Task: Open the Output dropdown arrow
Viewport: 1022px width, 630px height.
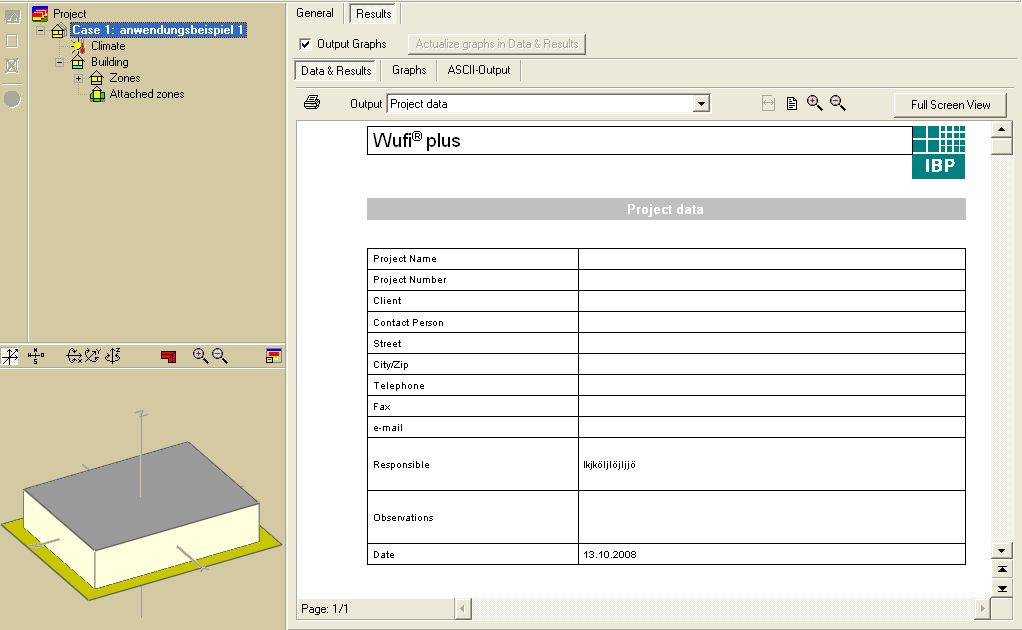Action: (701, 104)
